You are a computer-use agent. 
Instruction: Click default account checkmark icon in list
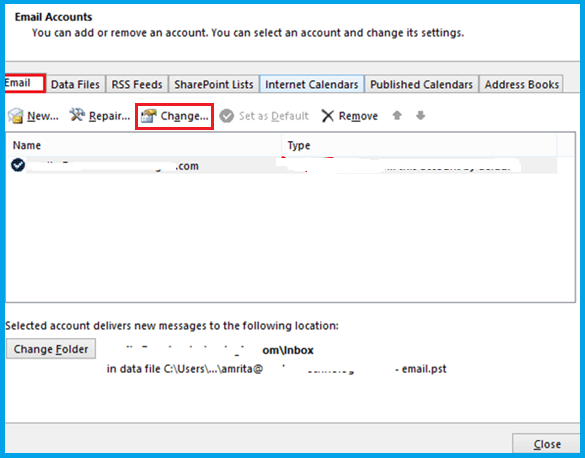pos(18,165)
